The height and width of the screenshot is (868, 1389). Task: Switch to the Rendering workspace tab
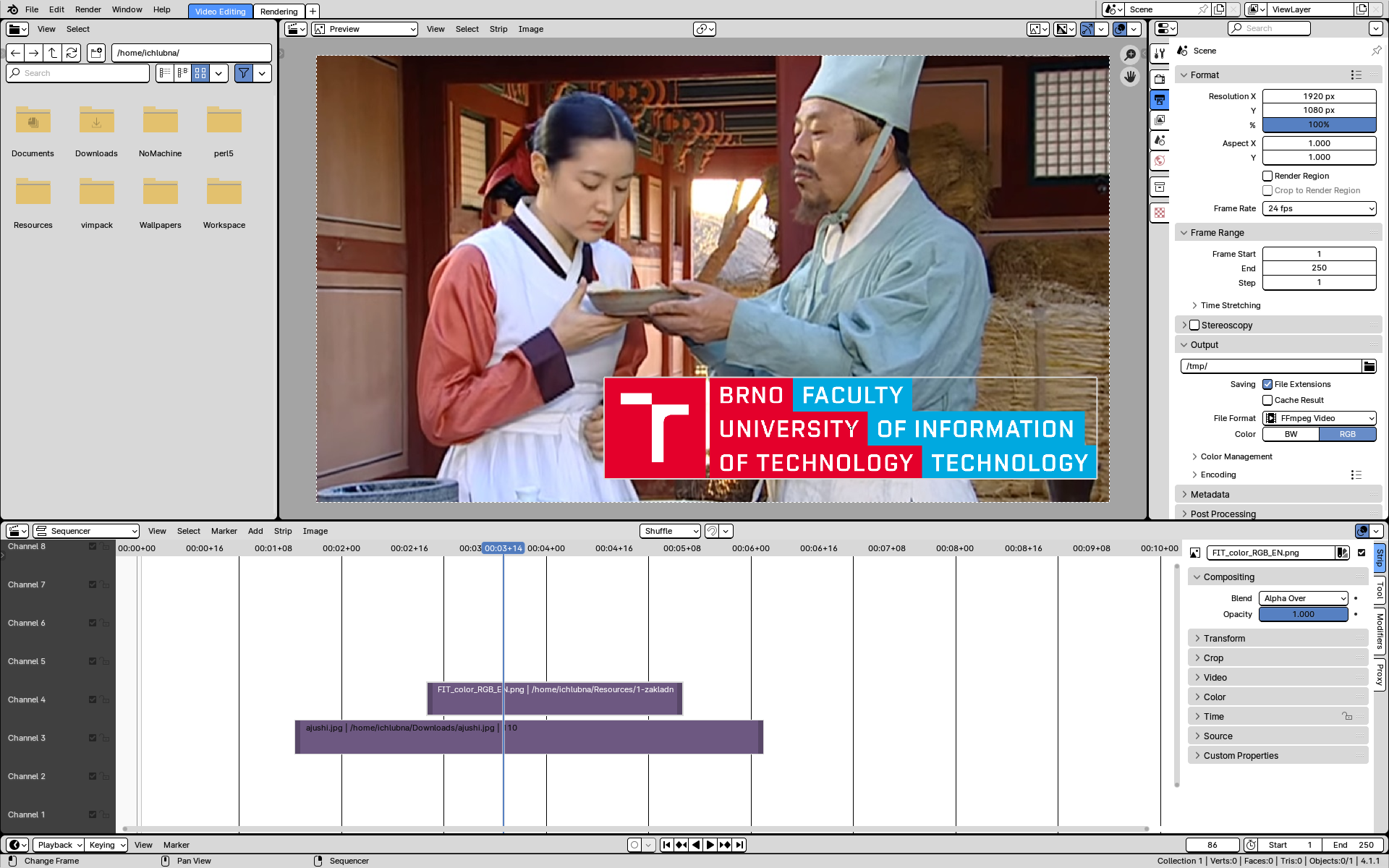(279, 12)
